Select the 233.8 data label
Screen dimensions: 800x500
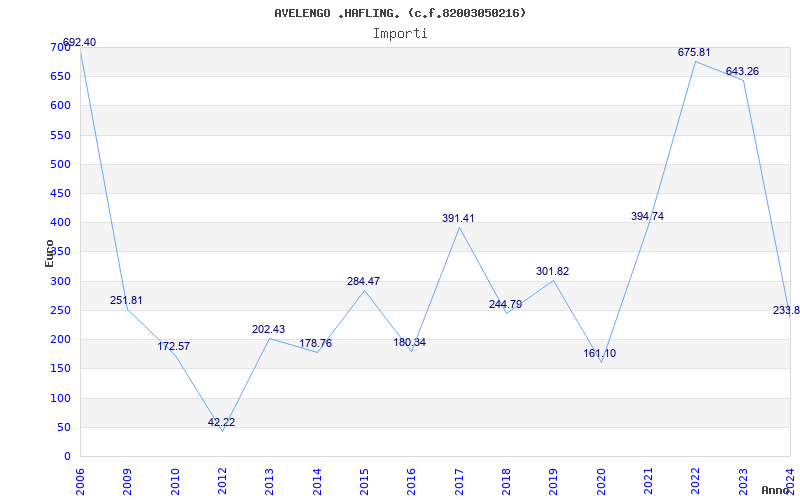(786, 311)
